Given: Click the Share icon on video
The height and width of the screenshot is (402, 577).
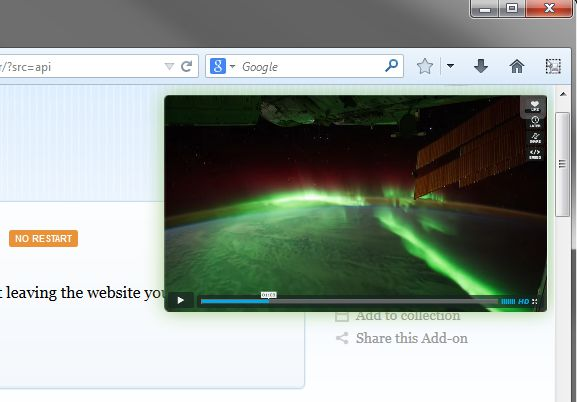Looking at the screenshot, I should pyautogui.click(x=535, y=138).
